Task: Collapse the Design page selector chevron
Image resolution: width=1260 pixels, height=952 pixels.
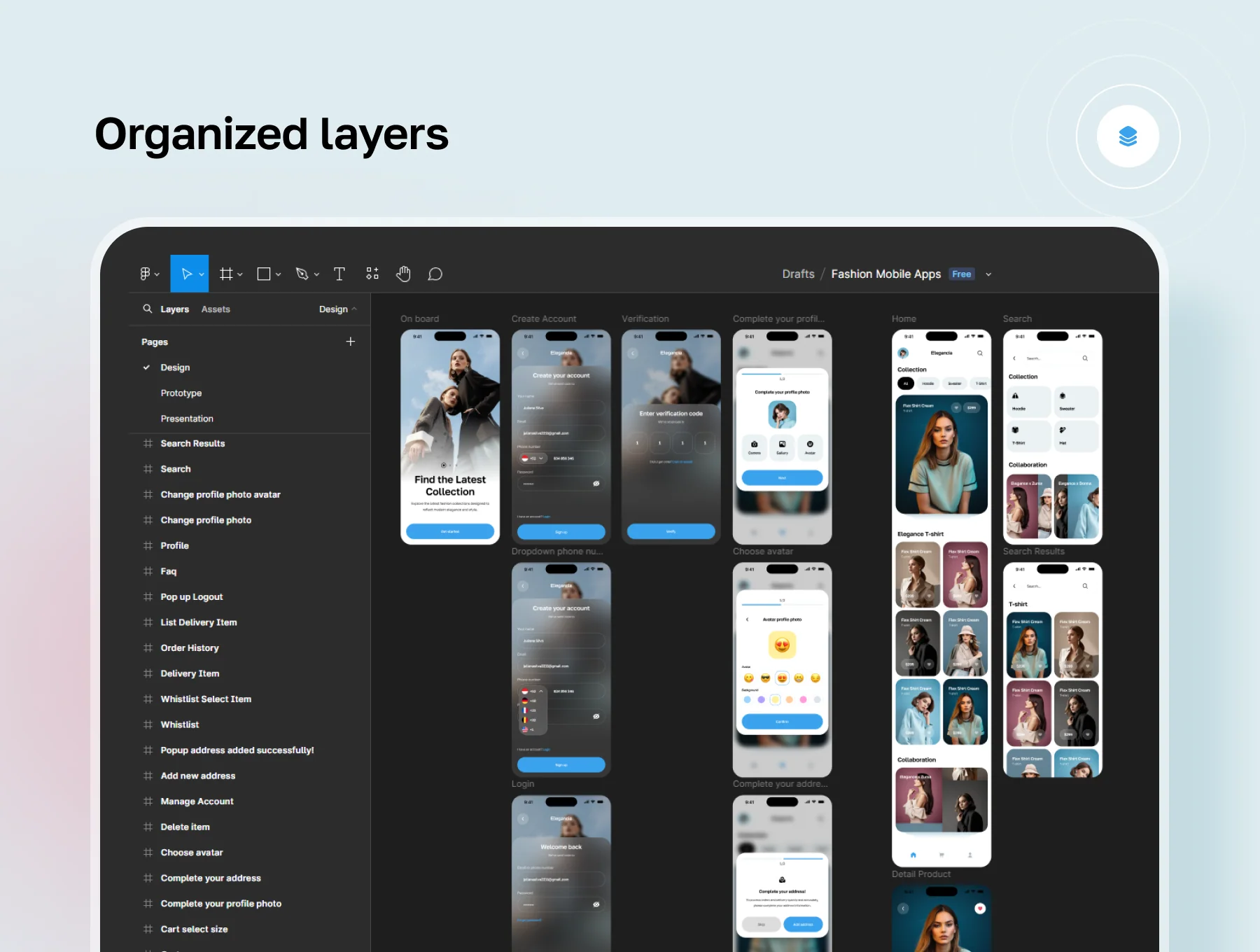Action: point(354,309)
